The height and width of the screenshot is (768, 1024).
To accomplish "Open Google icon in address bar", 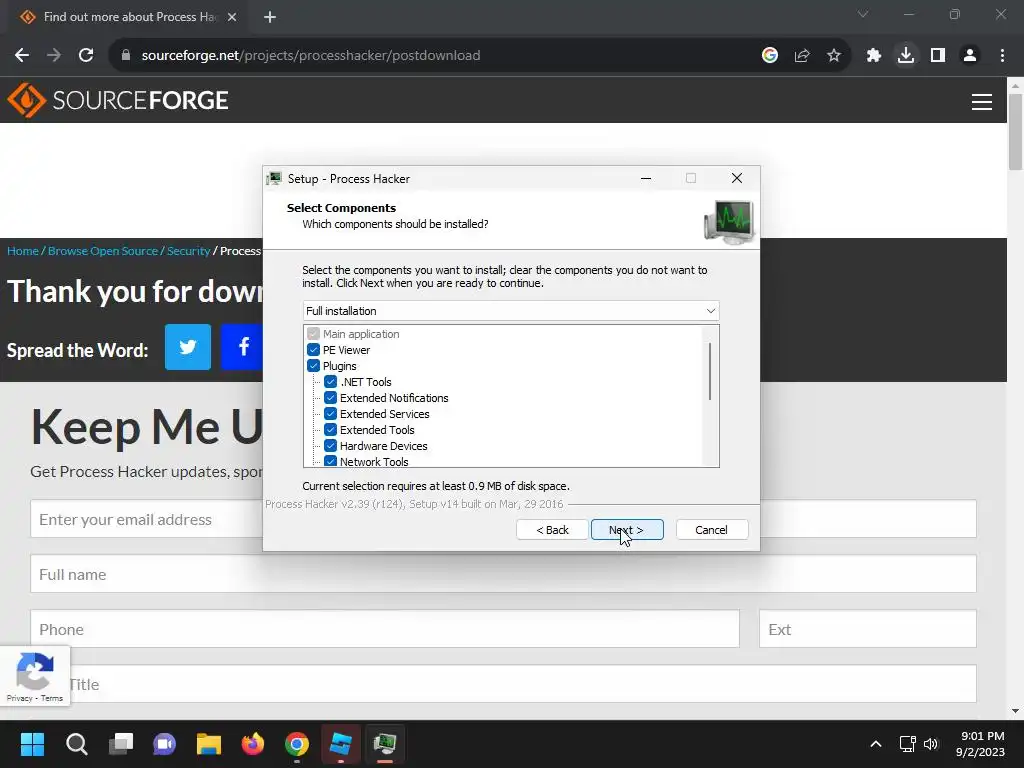I will [770, 56].
